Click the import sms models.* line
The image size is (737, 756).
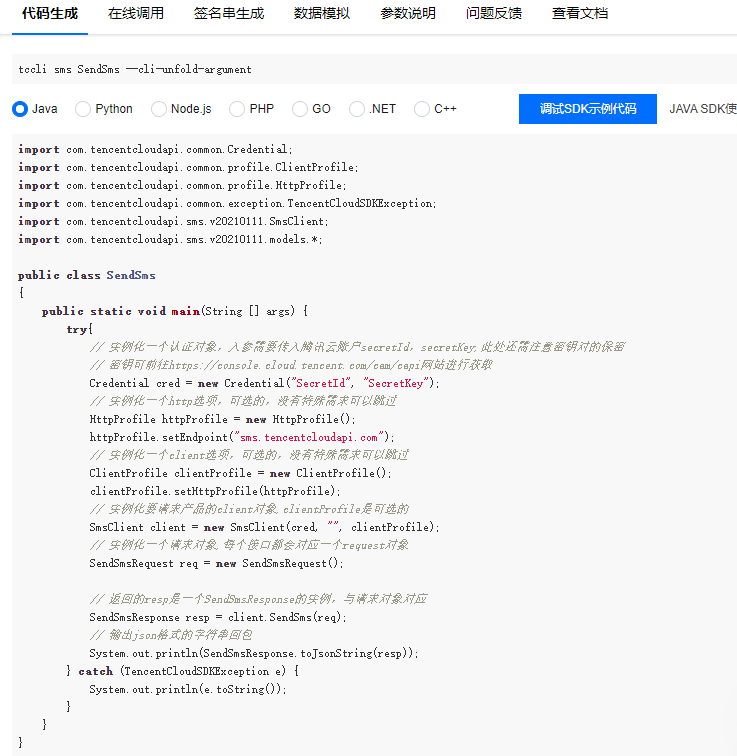(170, 239)
